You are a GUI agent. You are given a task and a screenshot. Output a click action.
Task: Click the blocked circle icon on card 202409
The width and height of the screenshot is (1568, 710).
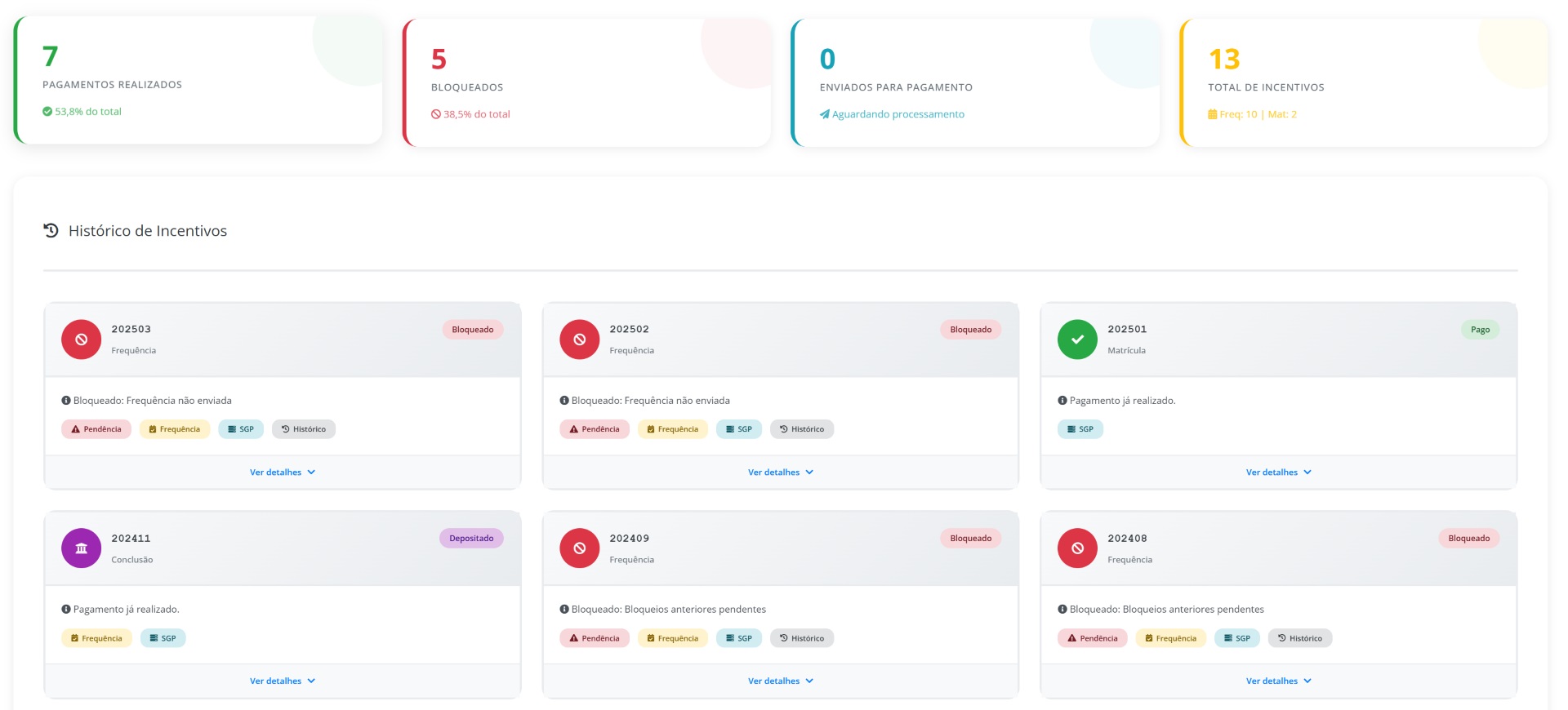coord(579,548)
